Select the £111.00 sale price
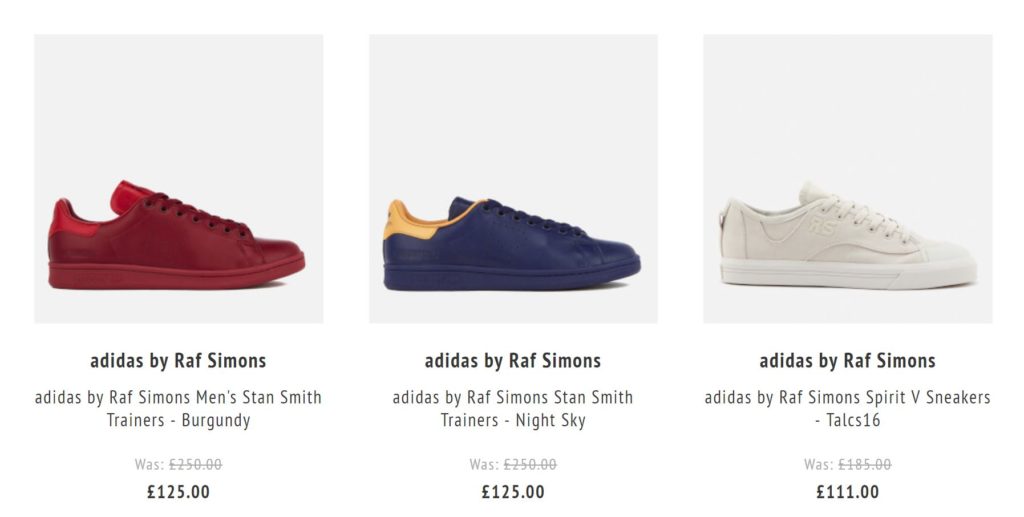1024x517 pixels. 847,492
